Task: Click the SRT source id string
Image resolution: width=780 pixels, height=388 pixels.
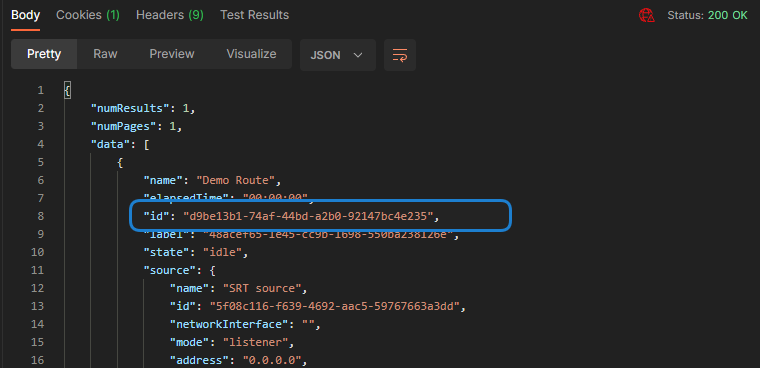Action: [334, 306]
